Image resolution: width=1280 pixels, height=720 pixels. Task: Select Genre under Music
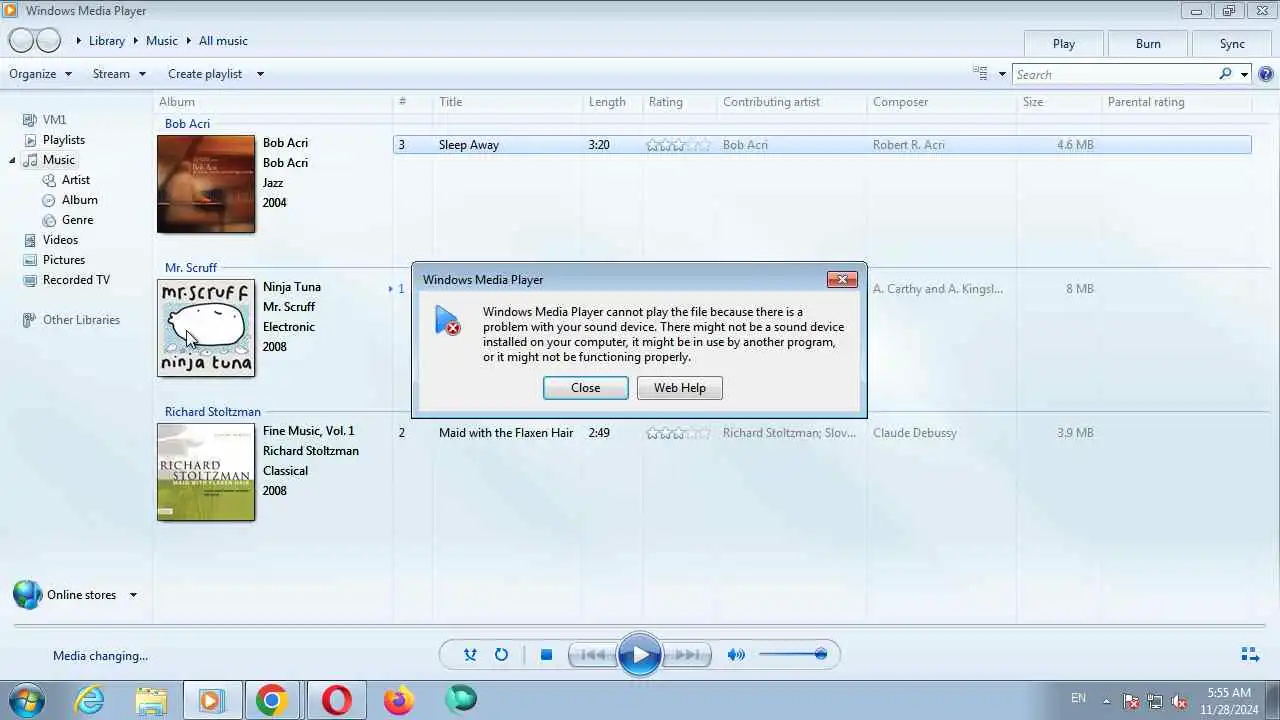[78, 220]
